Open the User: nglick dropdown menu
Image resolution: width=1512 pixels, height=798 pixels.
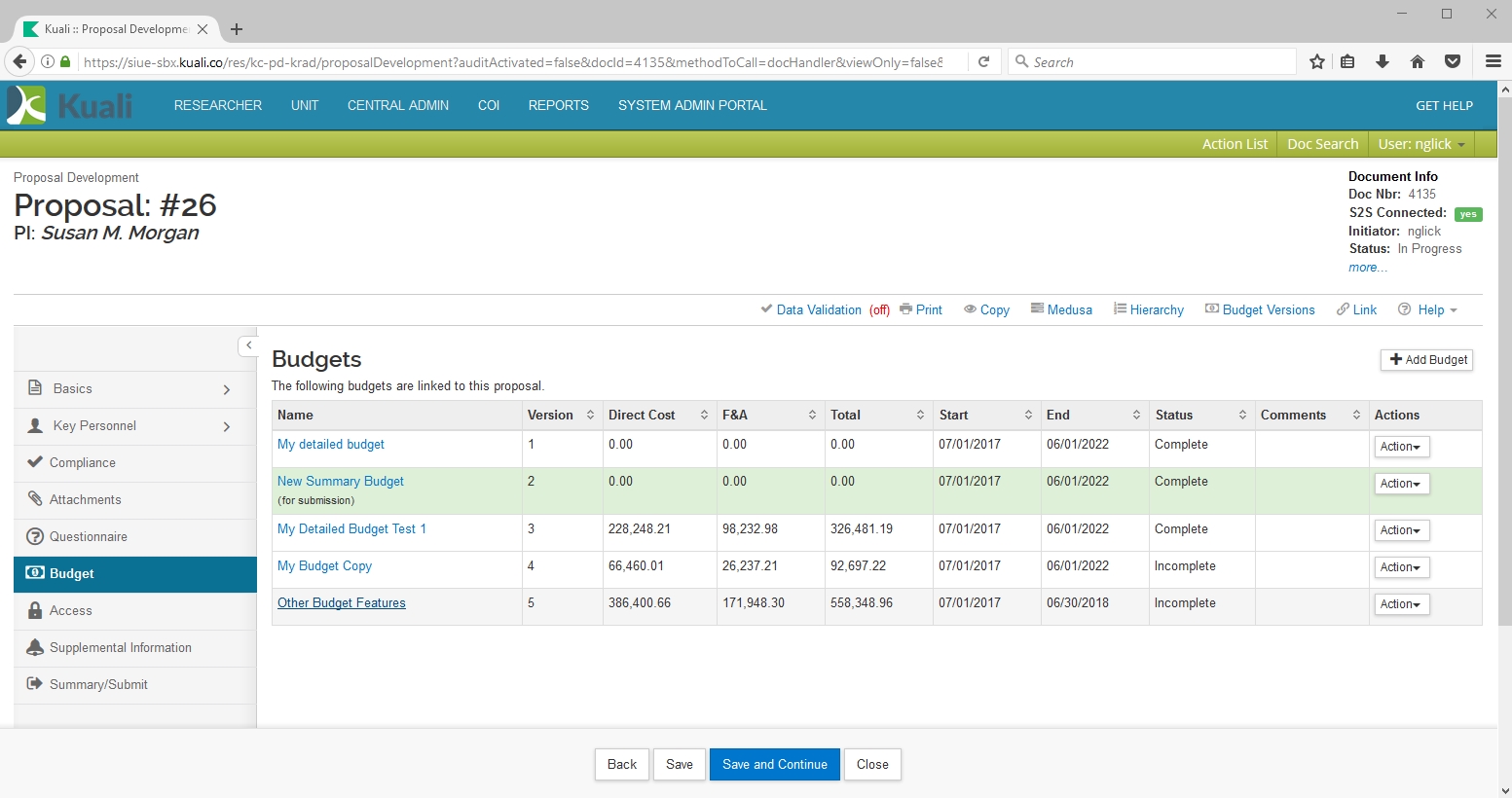point(1420,144)
